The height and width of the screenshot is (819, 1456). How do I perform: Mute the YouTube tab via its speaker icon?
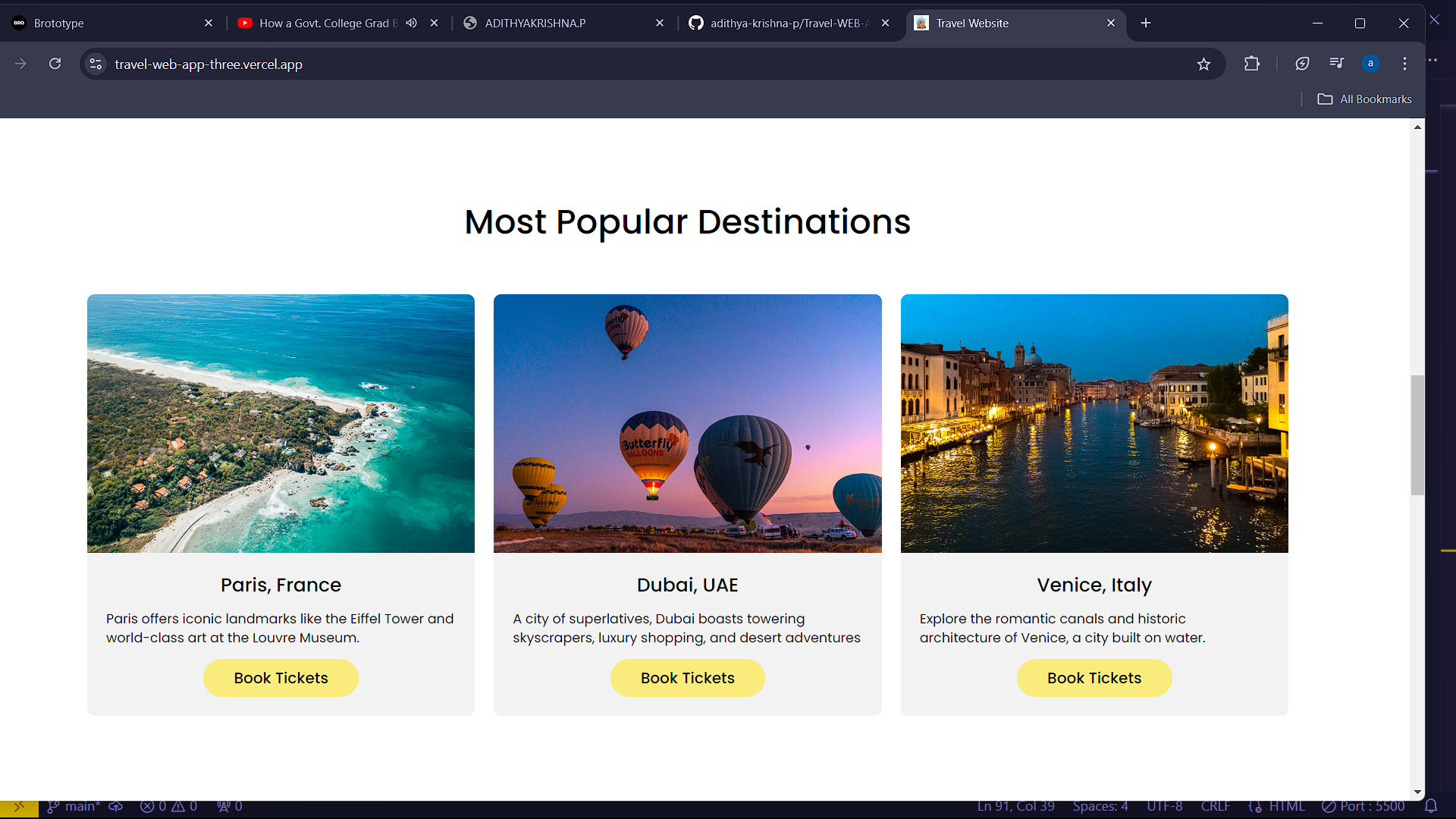click(411, 23)
